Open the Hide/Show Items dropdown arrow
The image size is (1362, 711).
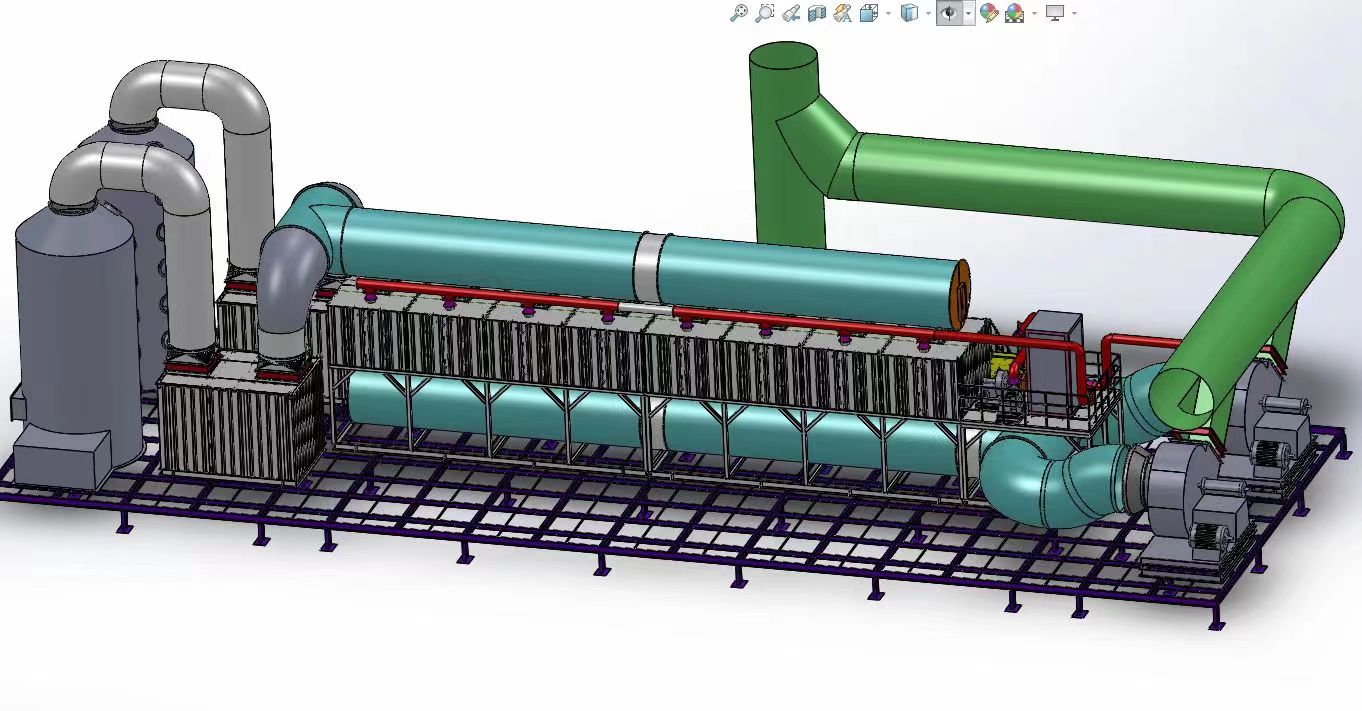(968, 14)
